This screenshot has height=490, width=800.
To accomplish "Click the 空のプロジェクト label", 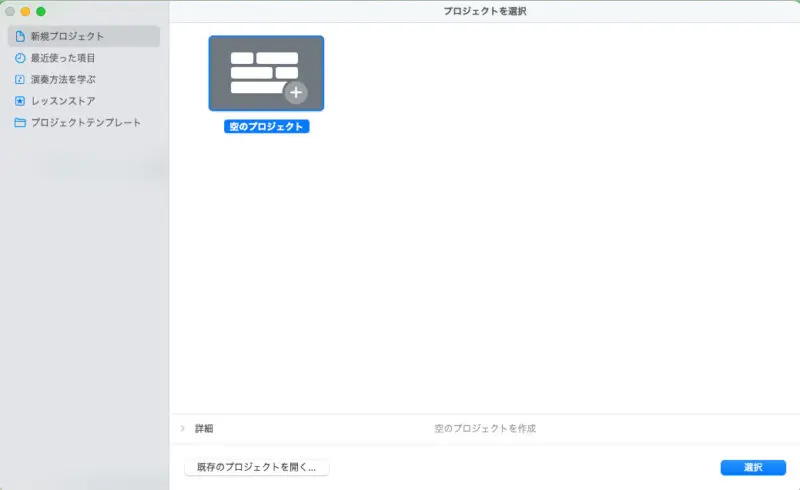I will [x=266, y=127].
